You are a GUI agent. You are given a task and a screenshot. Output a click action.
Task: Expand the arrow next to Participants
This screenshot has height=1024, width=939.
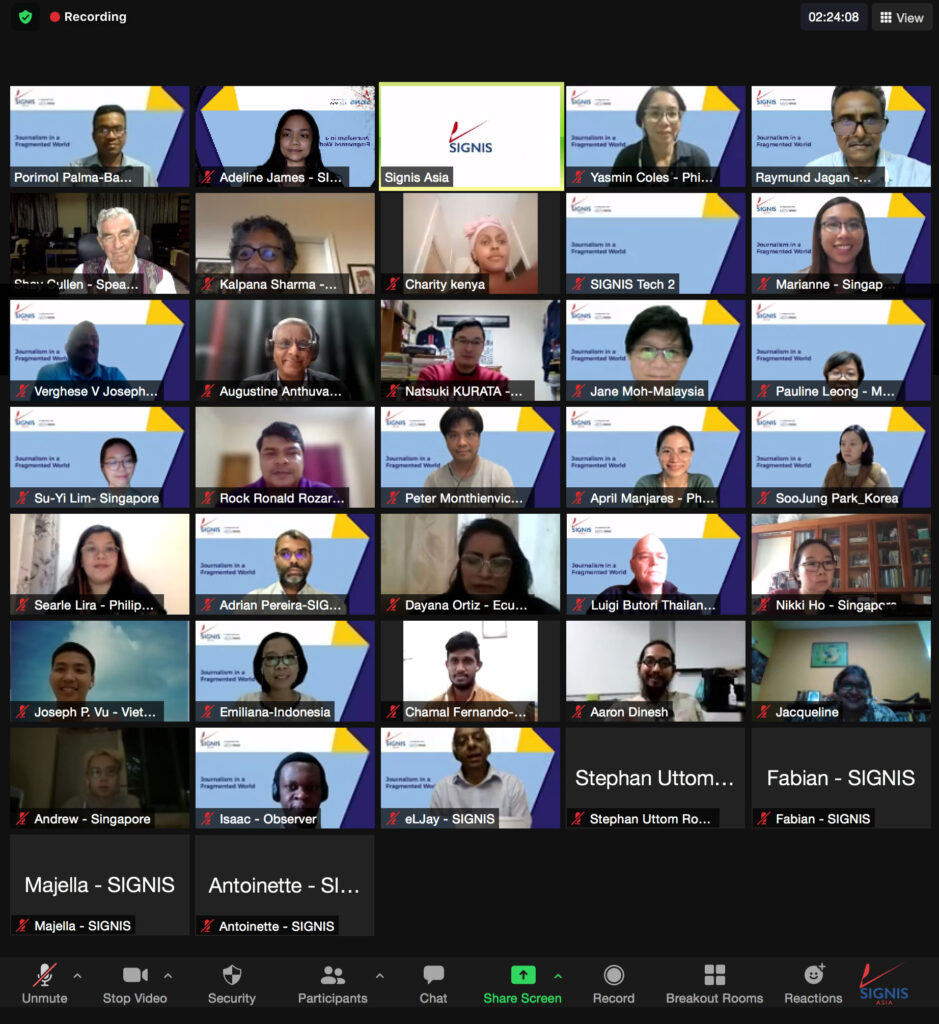(379, 975)
